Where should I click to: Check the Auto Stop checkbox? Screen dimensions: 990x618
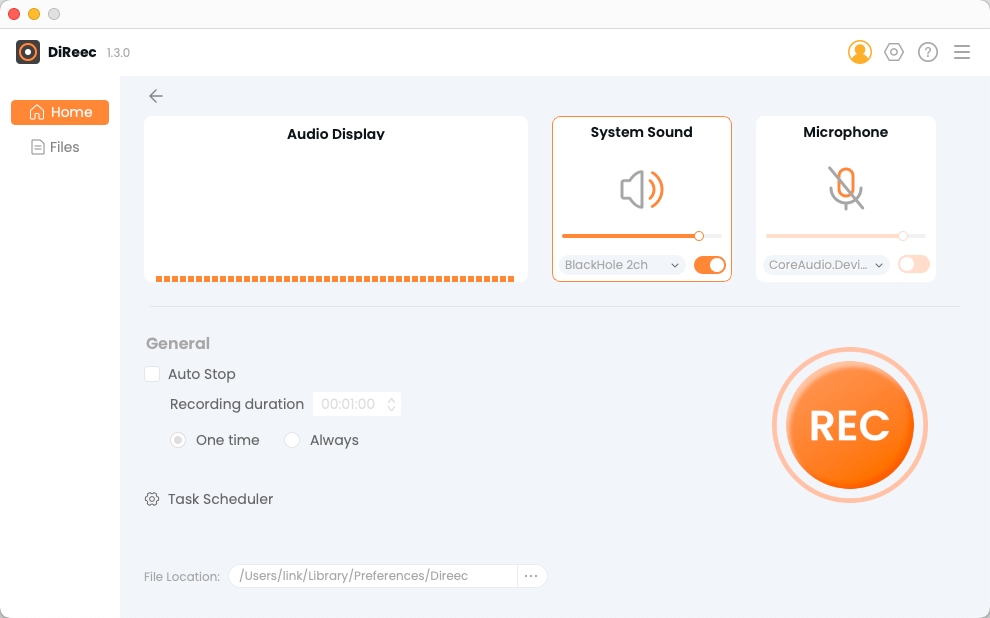click(x=152, y=374)
